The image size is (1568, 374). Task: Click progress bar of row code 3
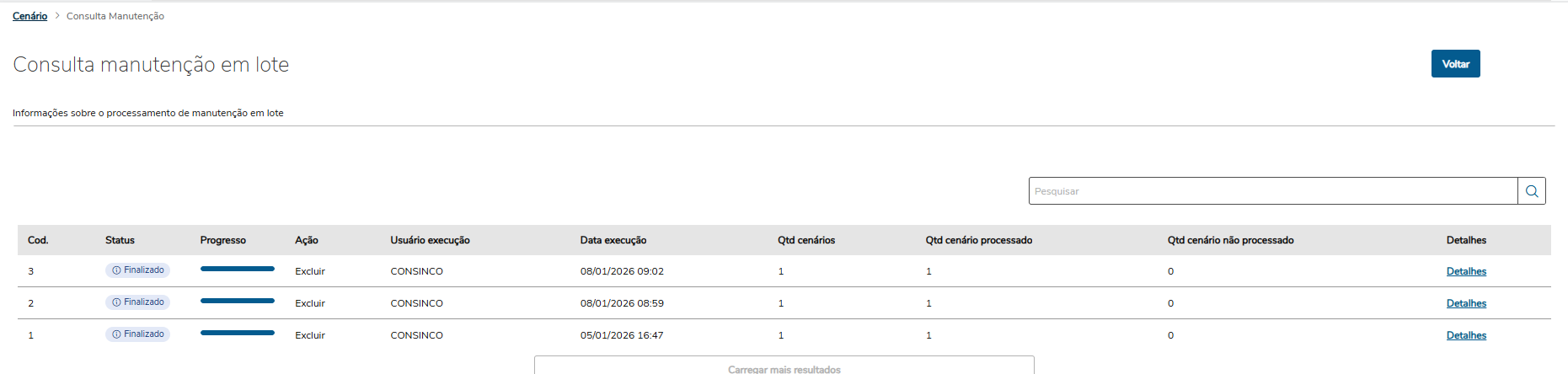pyautogui.click(x=238, y=269)
